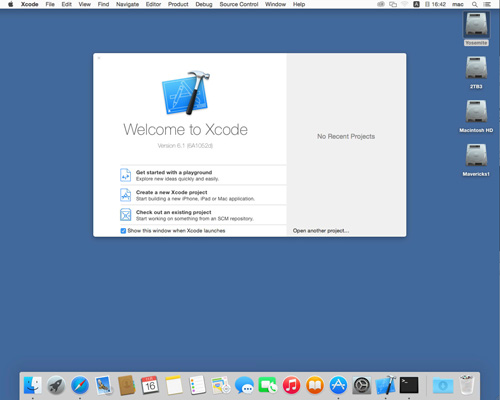Click the Wi-Fi status icon
Viewport: 500px width, 400px height.
point(405,4)
